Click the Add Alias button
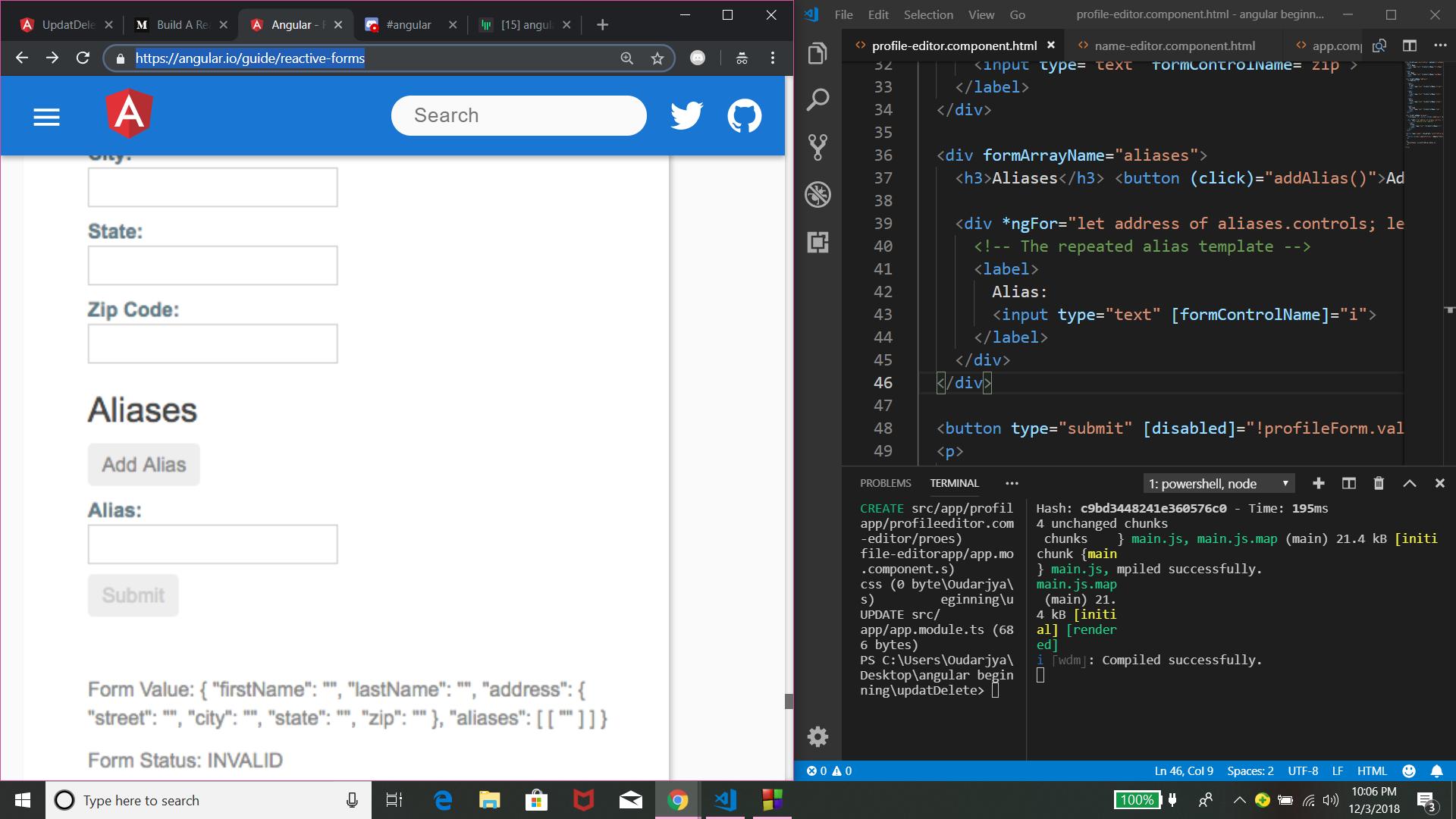The width and height of the screenshot is (1456, 819). point(144,464)
